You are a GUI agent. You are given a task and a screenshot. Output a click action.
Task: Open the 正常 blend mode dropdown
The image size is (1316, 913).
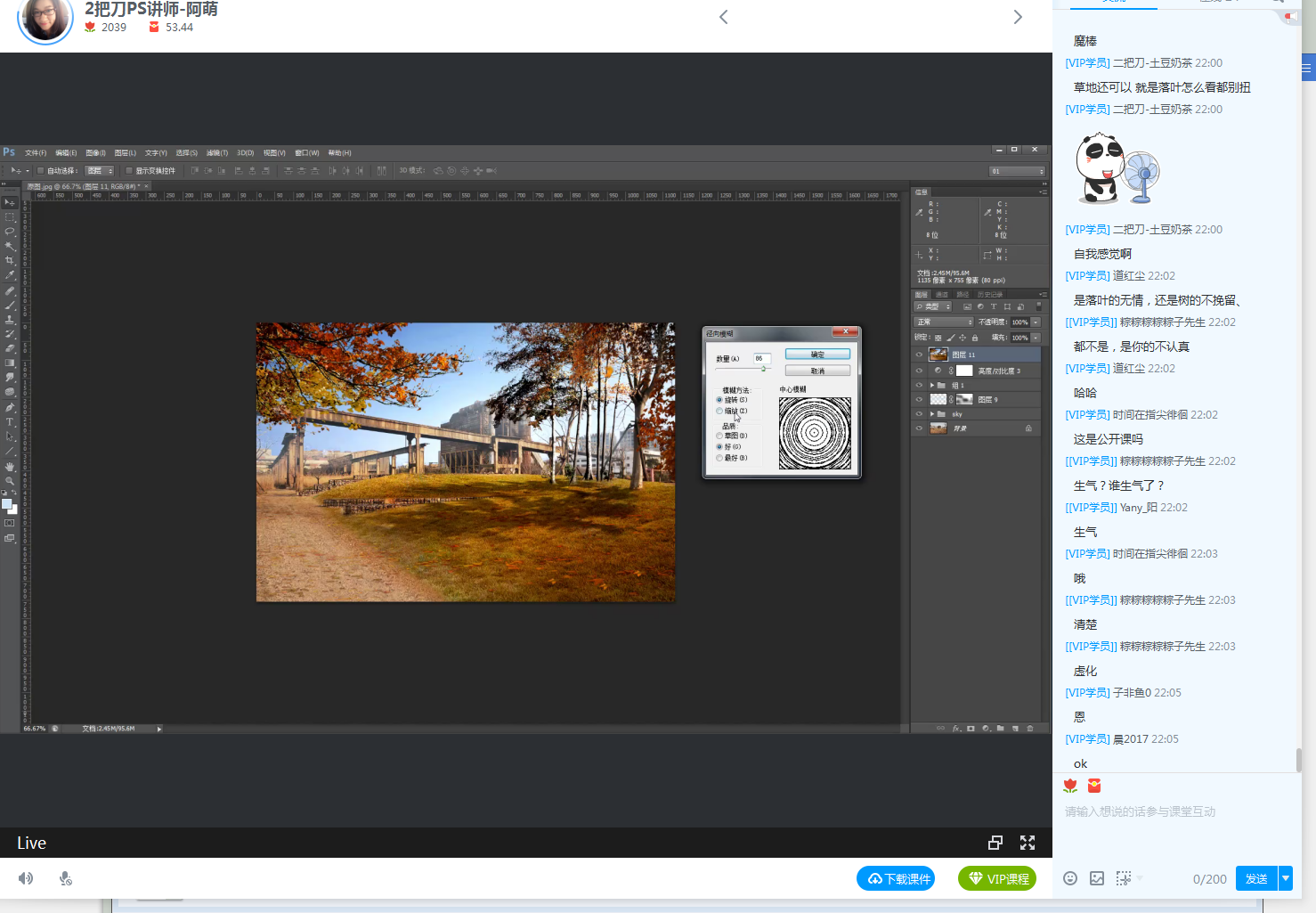tap(944, 322)
